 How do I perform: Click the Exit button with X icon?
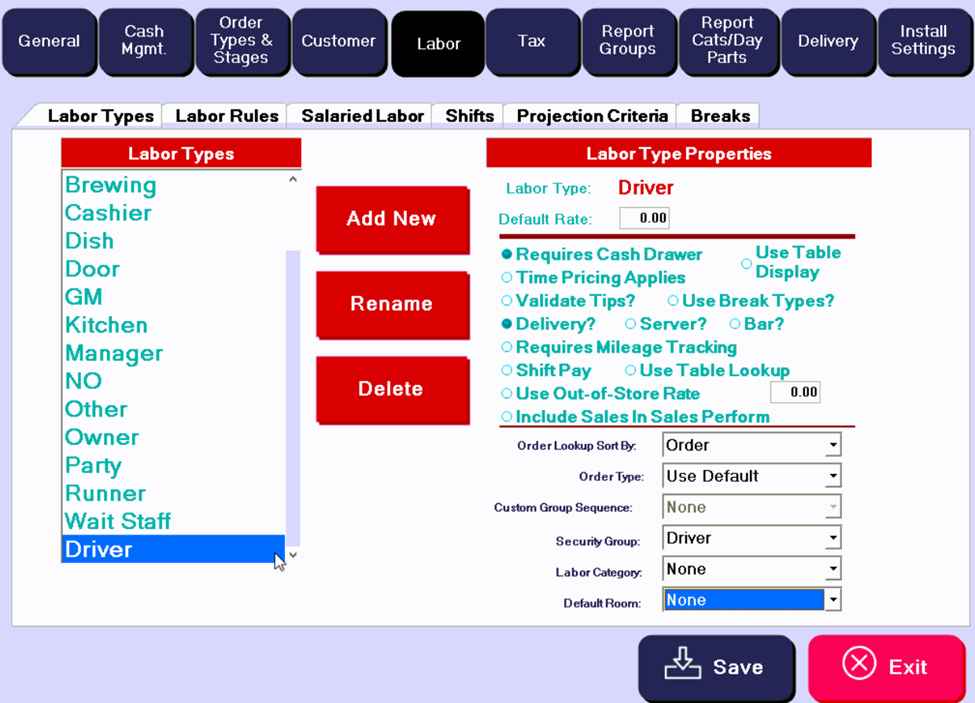(x=886, y=667)
